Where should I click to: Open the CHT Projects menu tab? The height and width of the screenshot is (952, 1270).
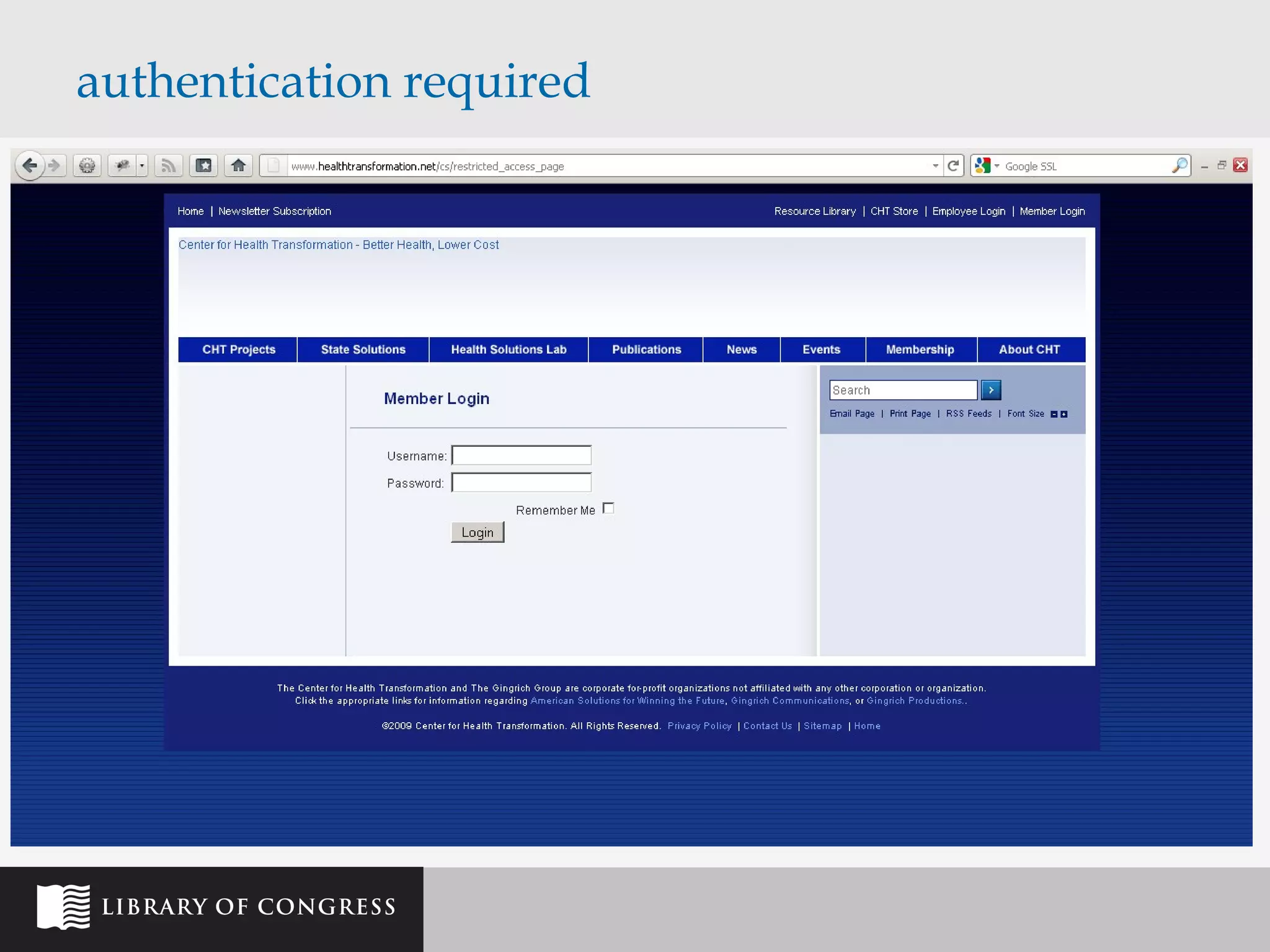point(238,350)
